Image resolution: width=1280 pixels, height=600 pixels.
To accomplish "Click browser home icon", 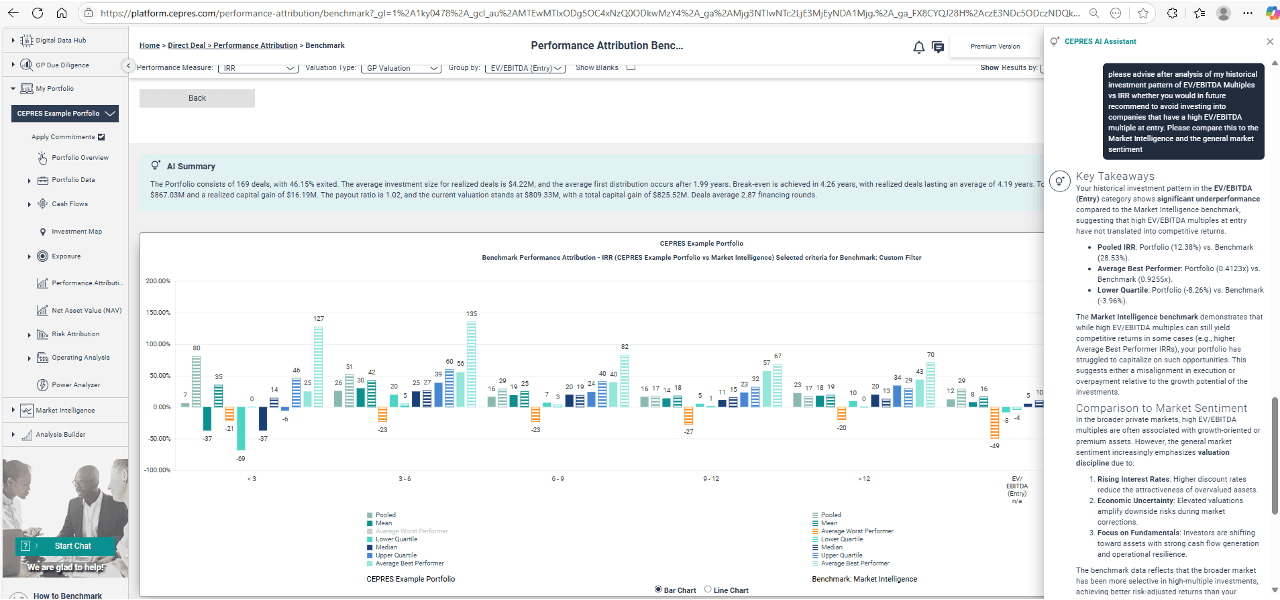I will pos(62,14).
